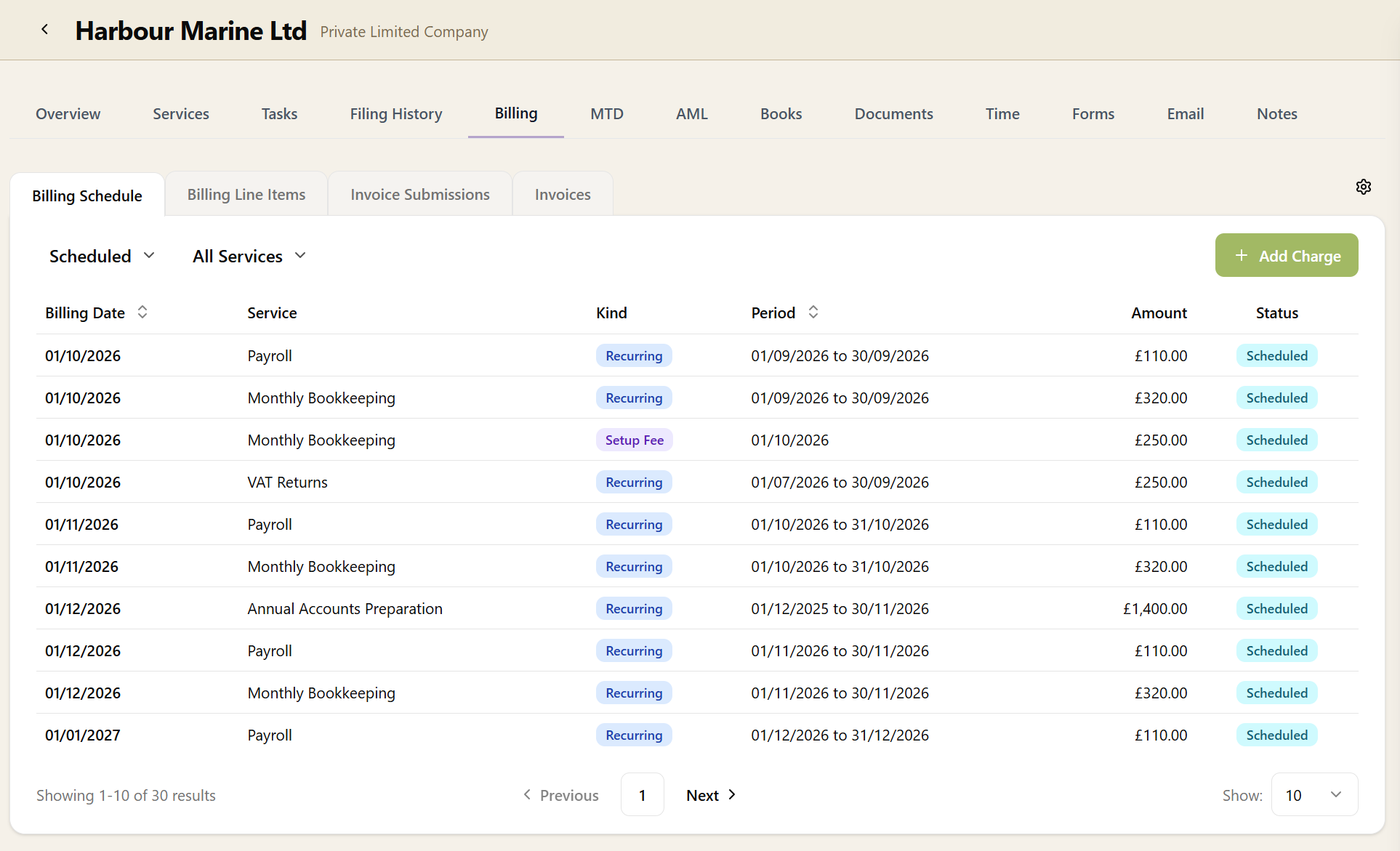
Task: Click Annual Accounts Preparation service name
Action: pos(345,609)
